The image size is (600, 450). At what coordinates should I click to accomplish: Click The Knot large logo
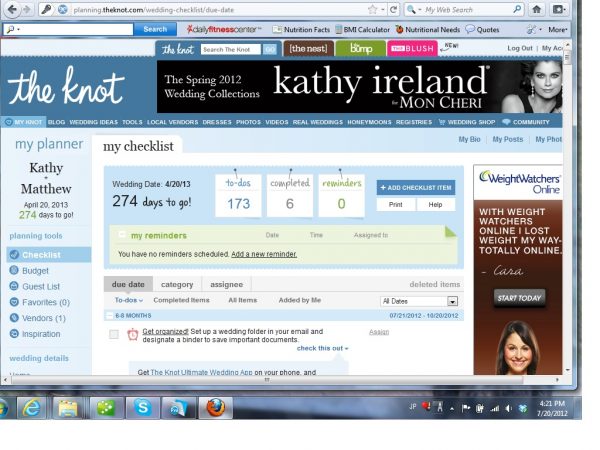[x=66, y=86]
